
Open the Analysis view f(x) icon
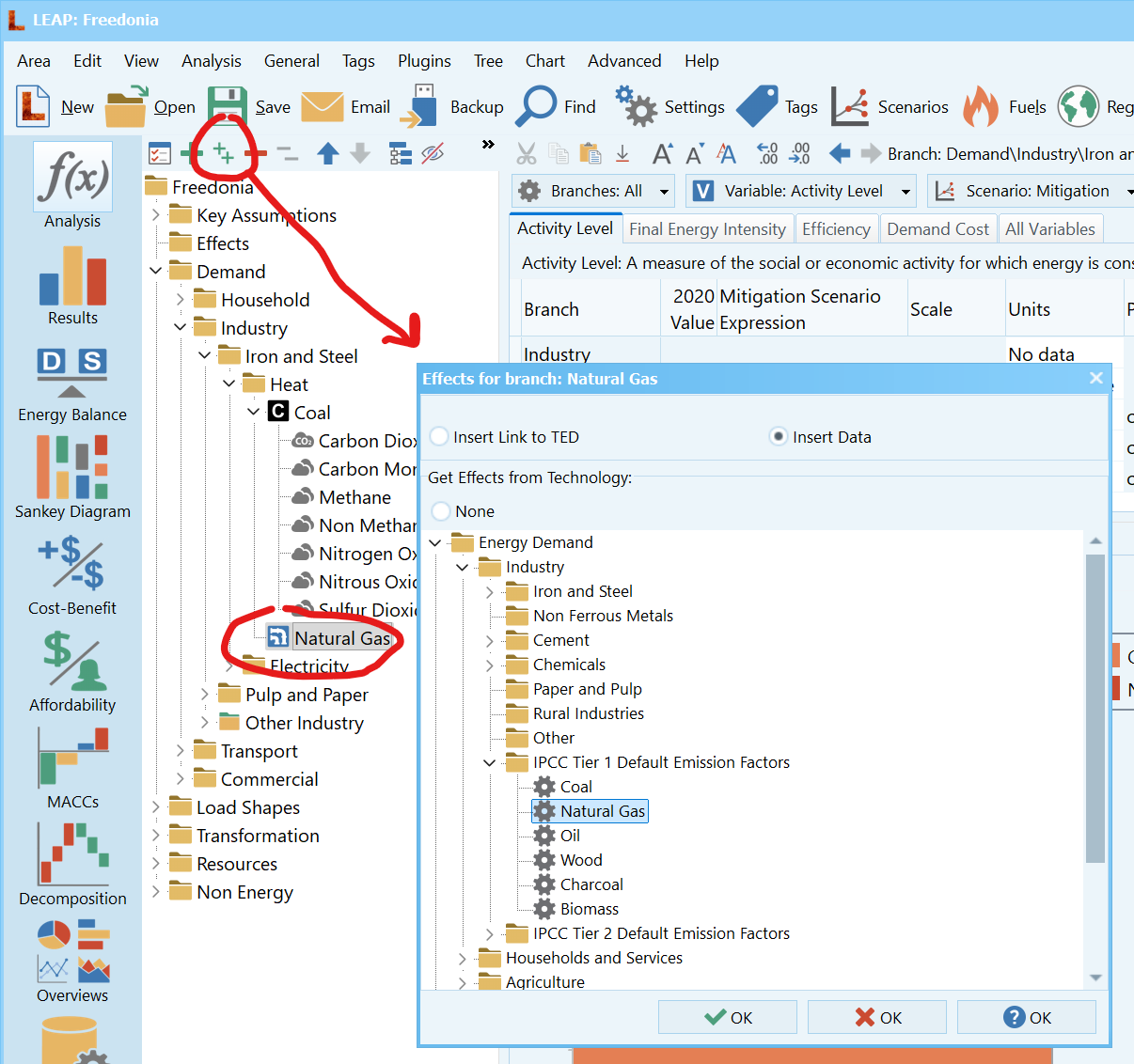72,177
